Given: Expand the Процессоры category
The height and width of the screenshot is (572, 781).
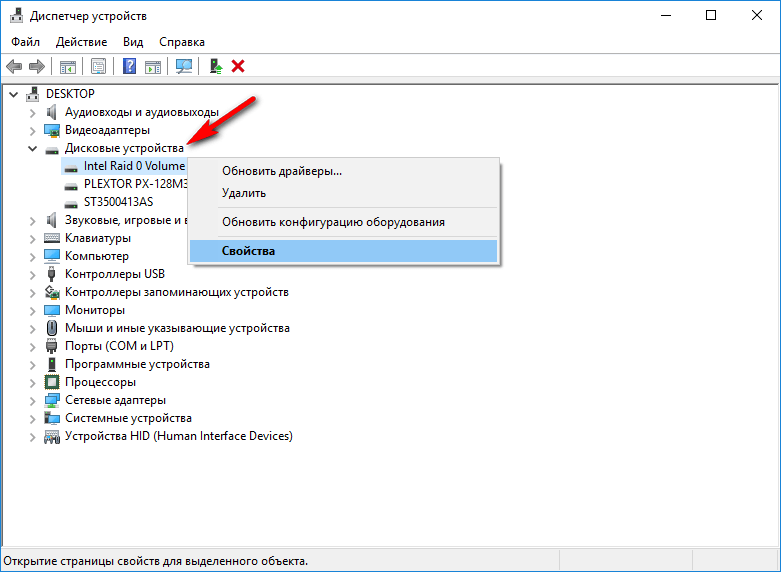Looking at the screenshot, I should pyautogui.click(x=32, y=383).
